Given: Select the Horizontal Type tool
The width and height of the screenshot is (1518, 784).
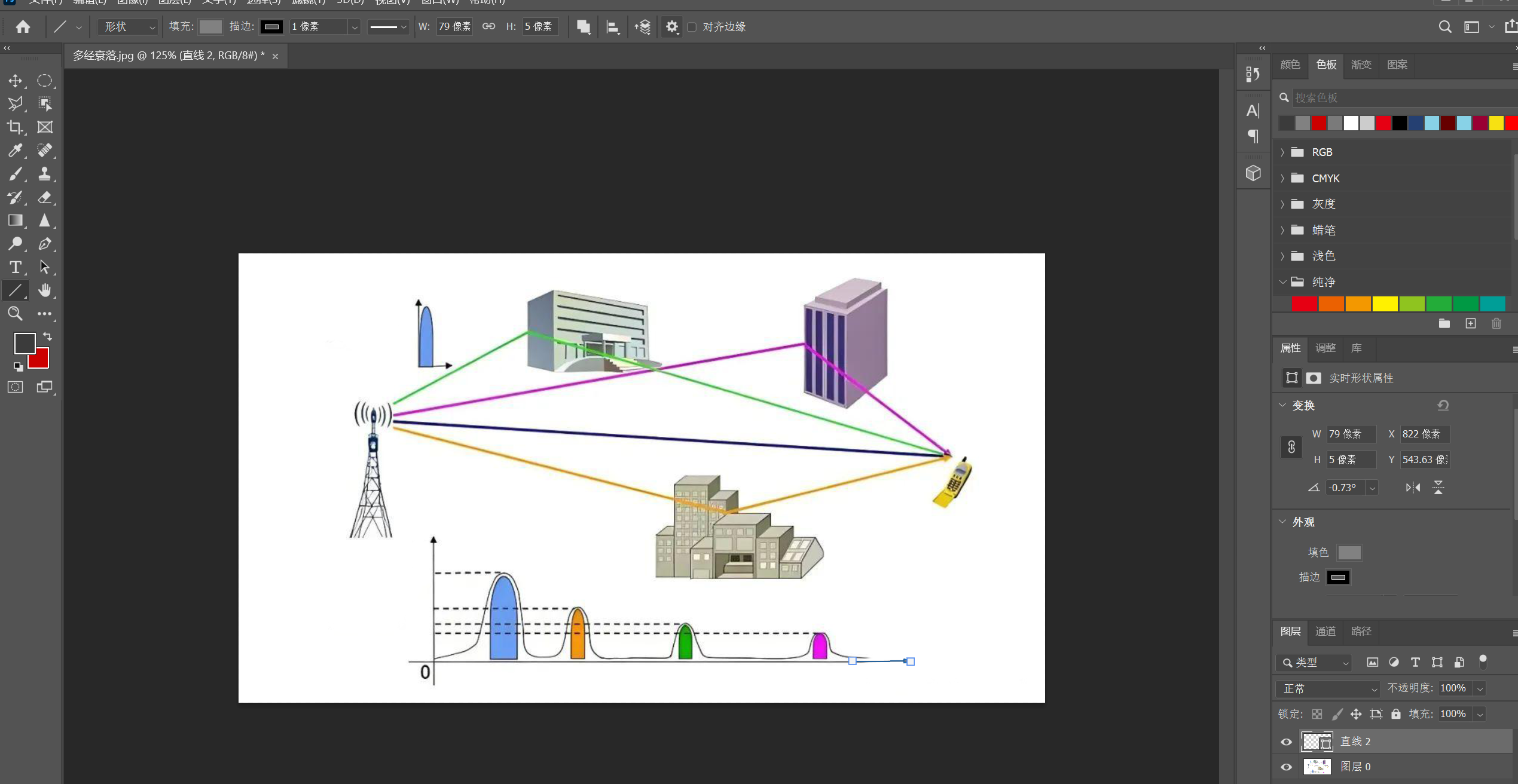Looking at the screenshot, I should [15, 267].
